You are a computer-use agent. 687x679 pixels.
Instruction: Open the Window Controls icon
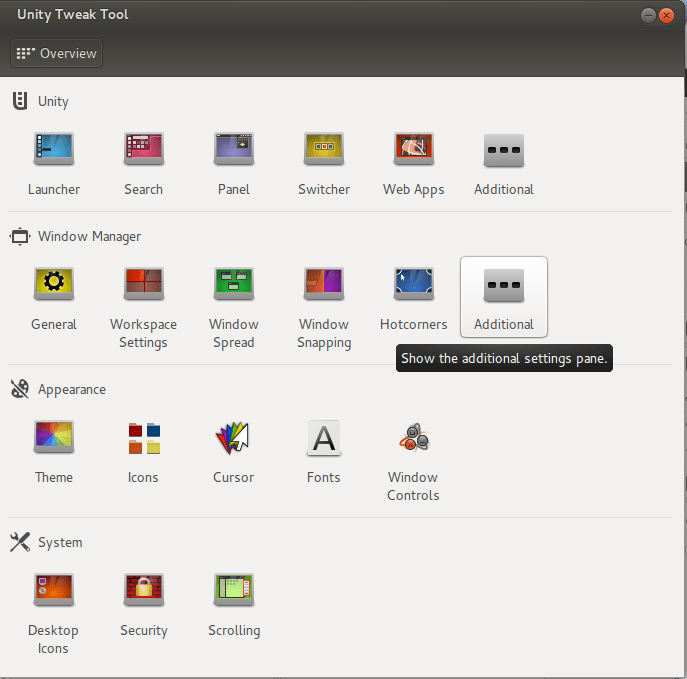pos(414,437)
